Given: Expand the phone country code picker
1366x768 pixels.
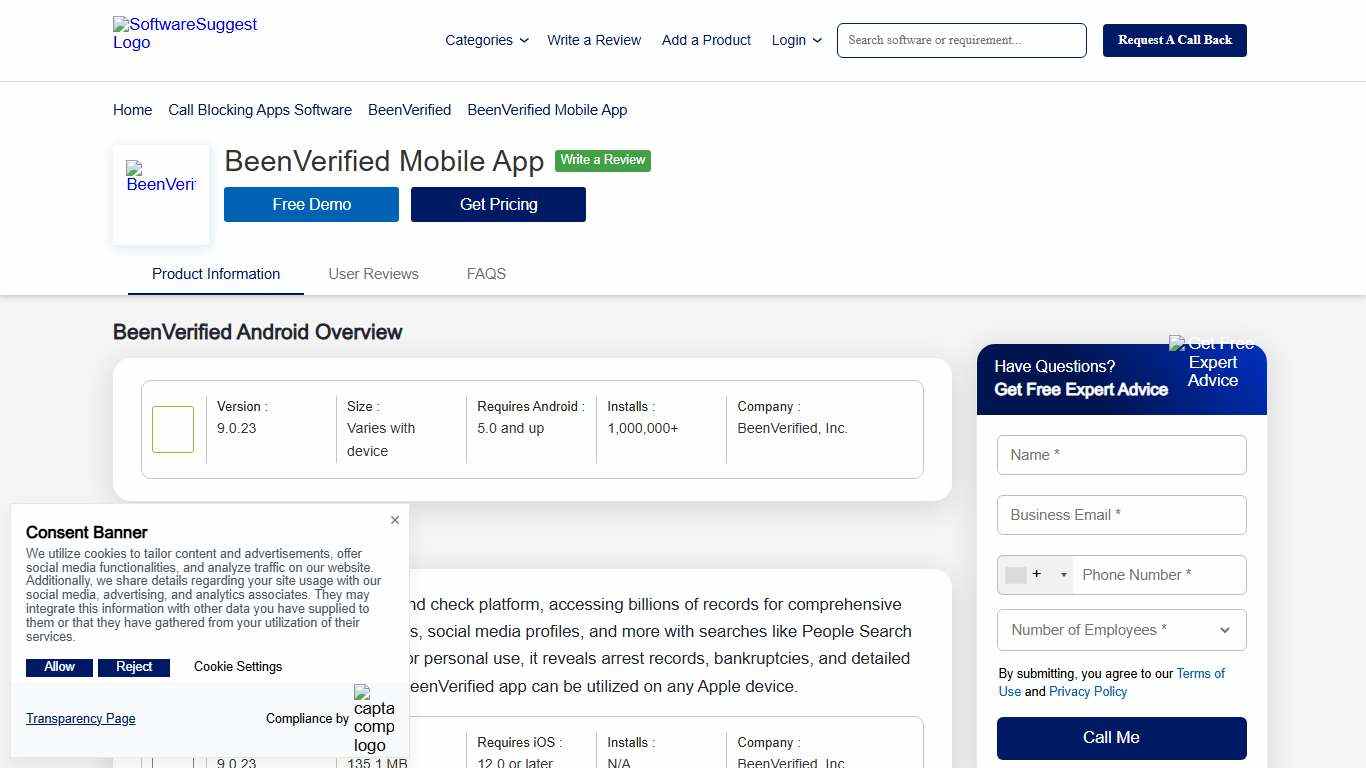Looking at the screenshot, I should click(1063, 574).
